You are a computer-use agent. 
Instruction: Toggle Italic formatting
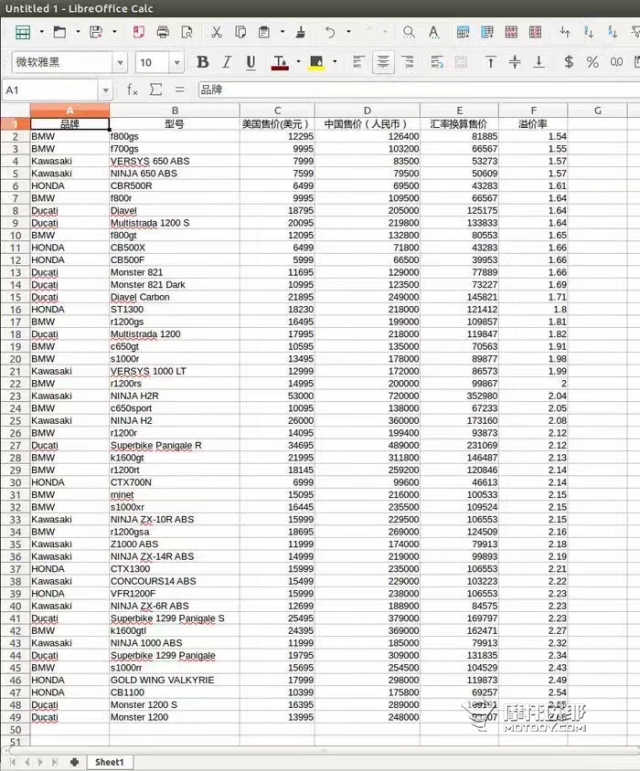(227, 62)
